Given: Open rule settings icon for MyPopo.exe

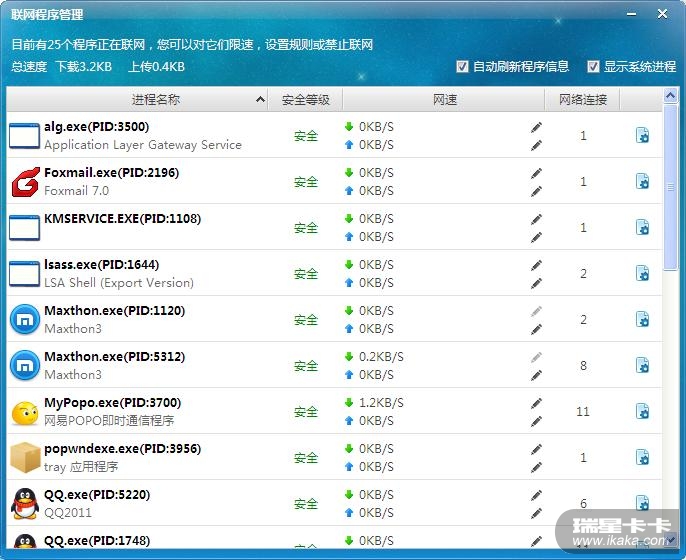Looking at the screenshot, I should coord(642,411).
